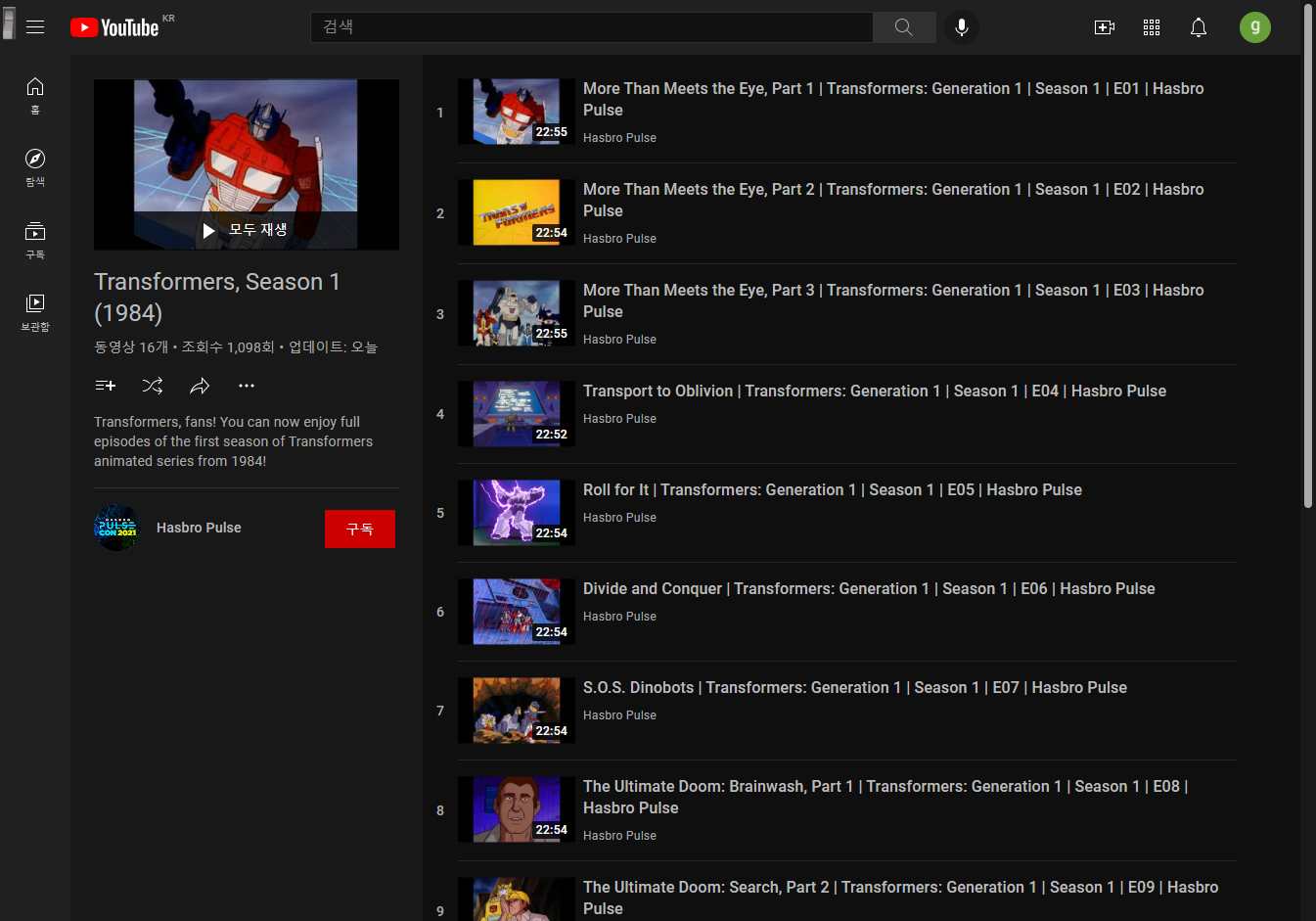This screenshot has height=921, width=1316.
Task: Click Hasbro Pulse under Roll for It
Action: pos(619,518)
